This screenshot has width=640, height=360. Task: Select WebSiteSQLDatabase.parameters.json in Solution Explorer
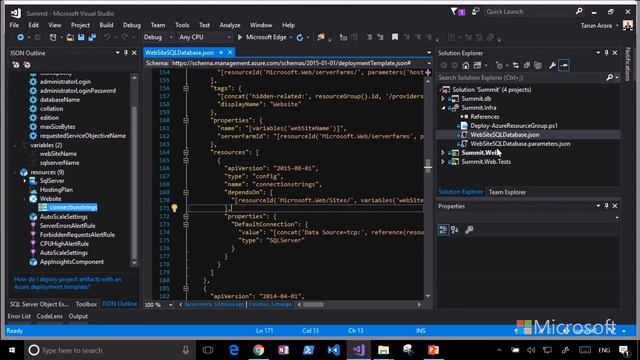(x=520, y=144)
